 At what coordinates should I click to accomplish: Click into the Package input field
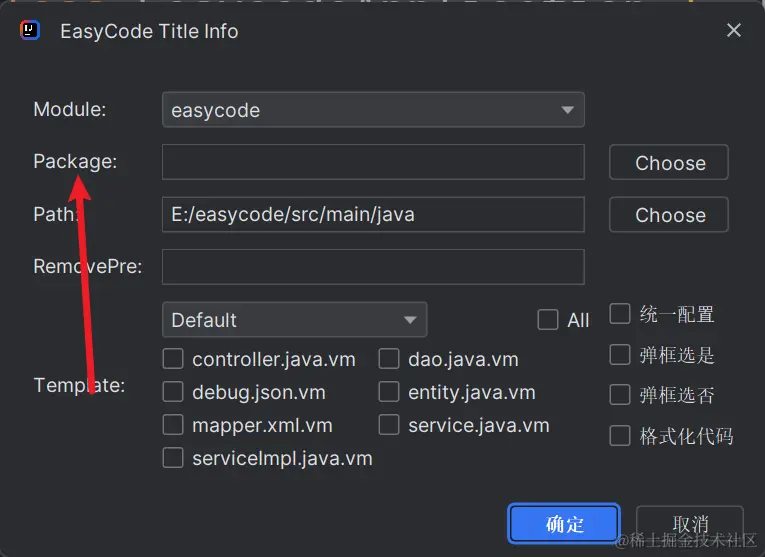click(373, 162)
